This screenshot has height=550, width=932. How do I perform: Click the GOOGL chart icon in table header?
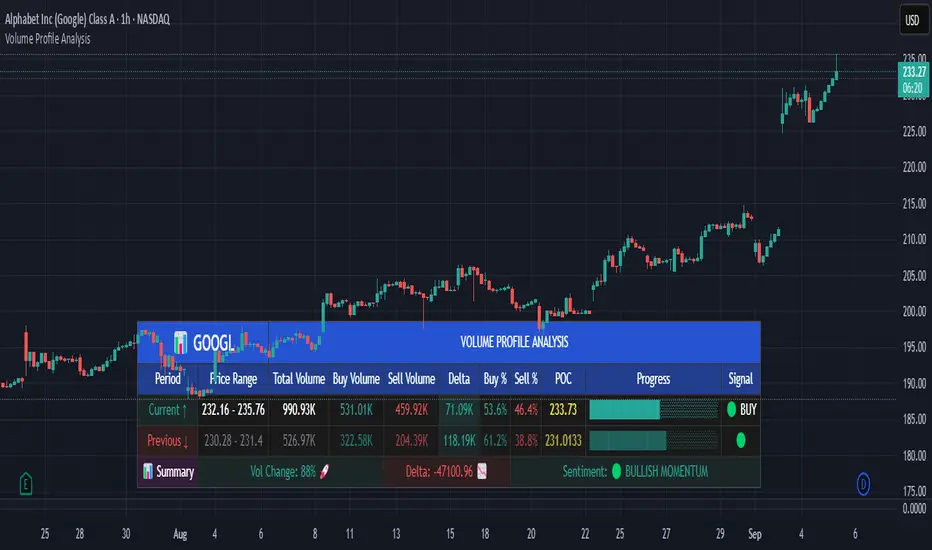pos(181,342)
